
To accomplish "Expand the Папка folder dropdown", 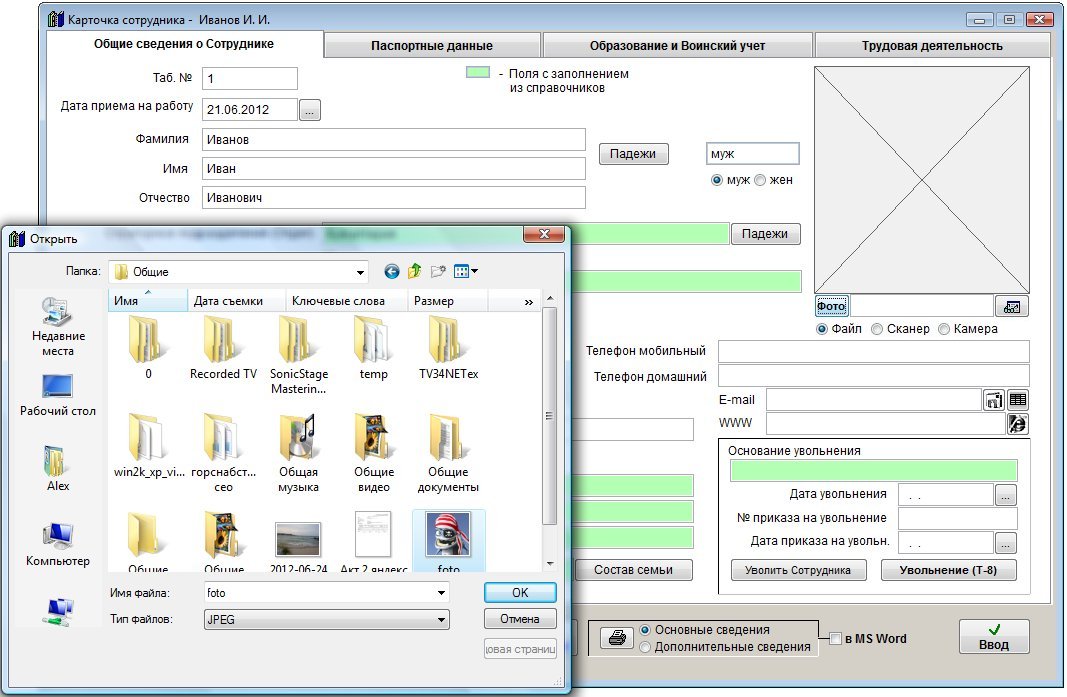I will click(360, 272).
